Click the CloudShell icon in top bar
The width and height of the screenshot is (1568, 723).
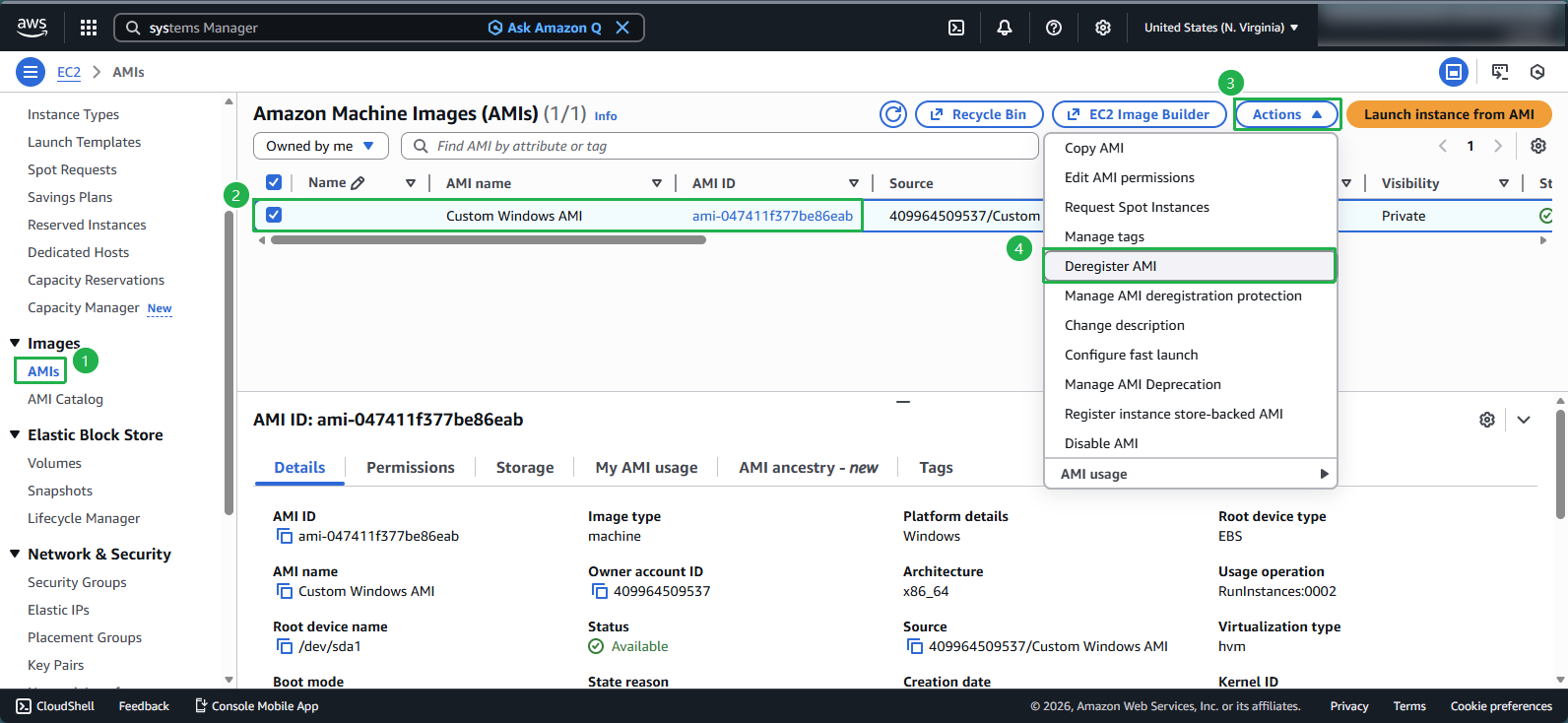tap(956, 28)
